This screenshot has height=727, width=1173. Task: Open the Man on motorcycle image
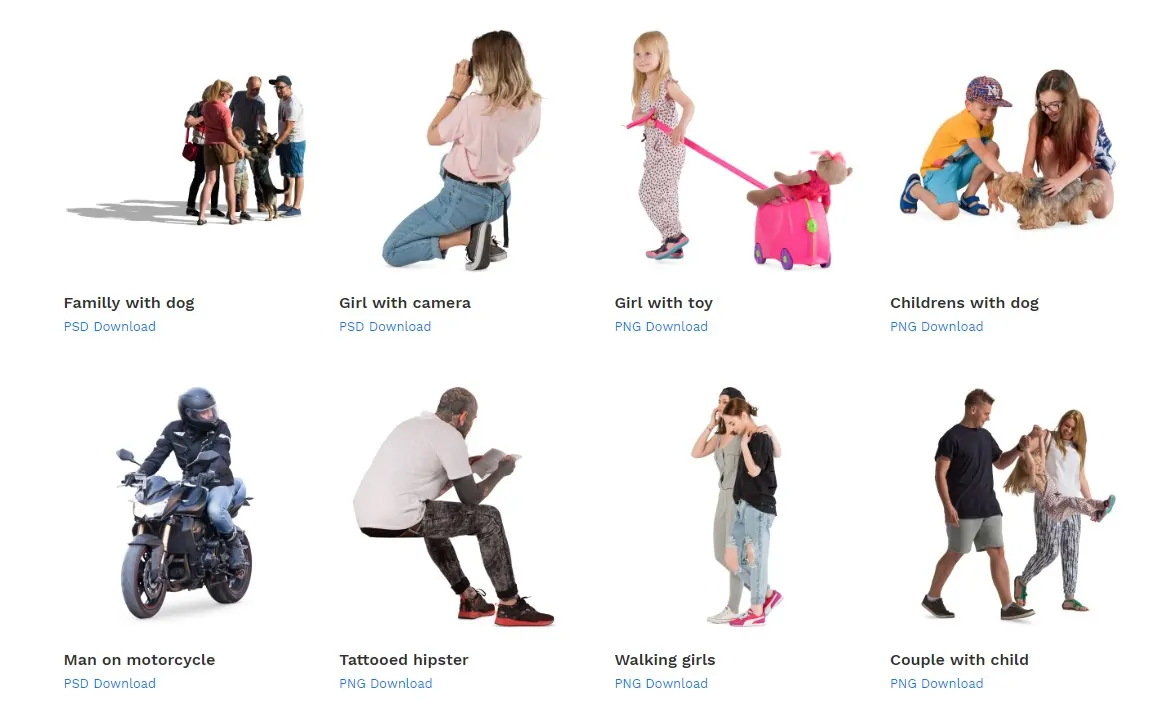tap(185, 503)
